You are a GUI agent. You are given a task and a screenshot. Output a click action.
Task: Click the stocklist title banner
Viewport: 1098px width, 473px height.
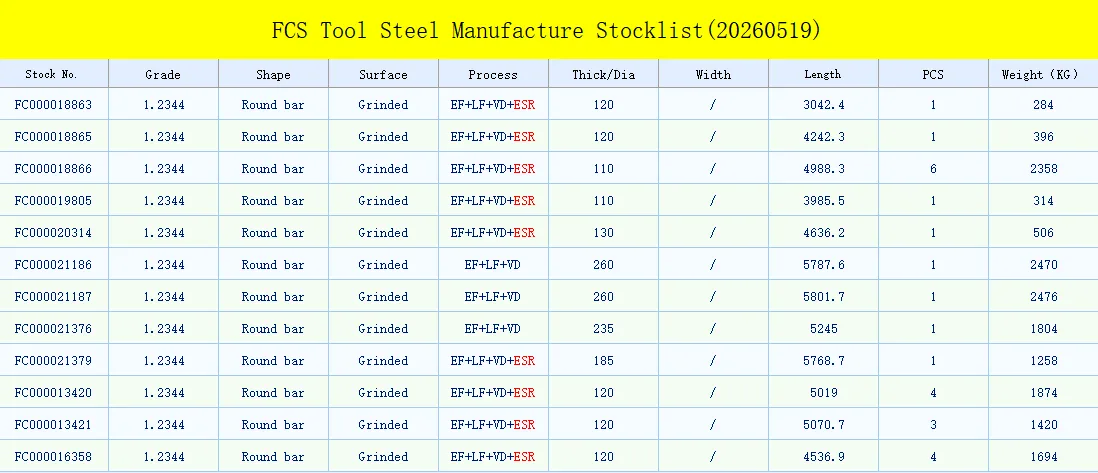click(x=549, y=29)
